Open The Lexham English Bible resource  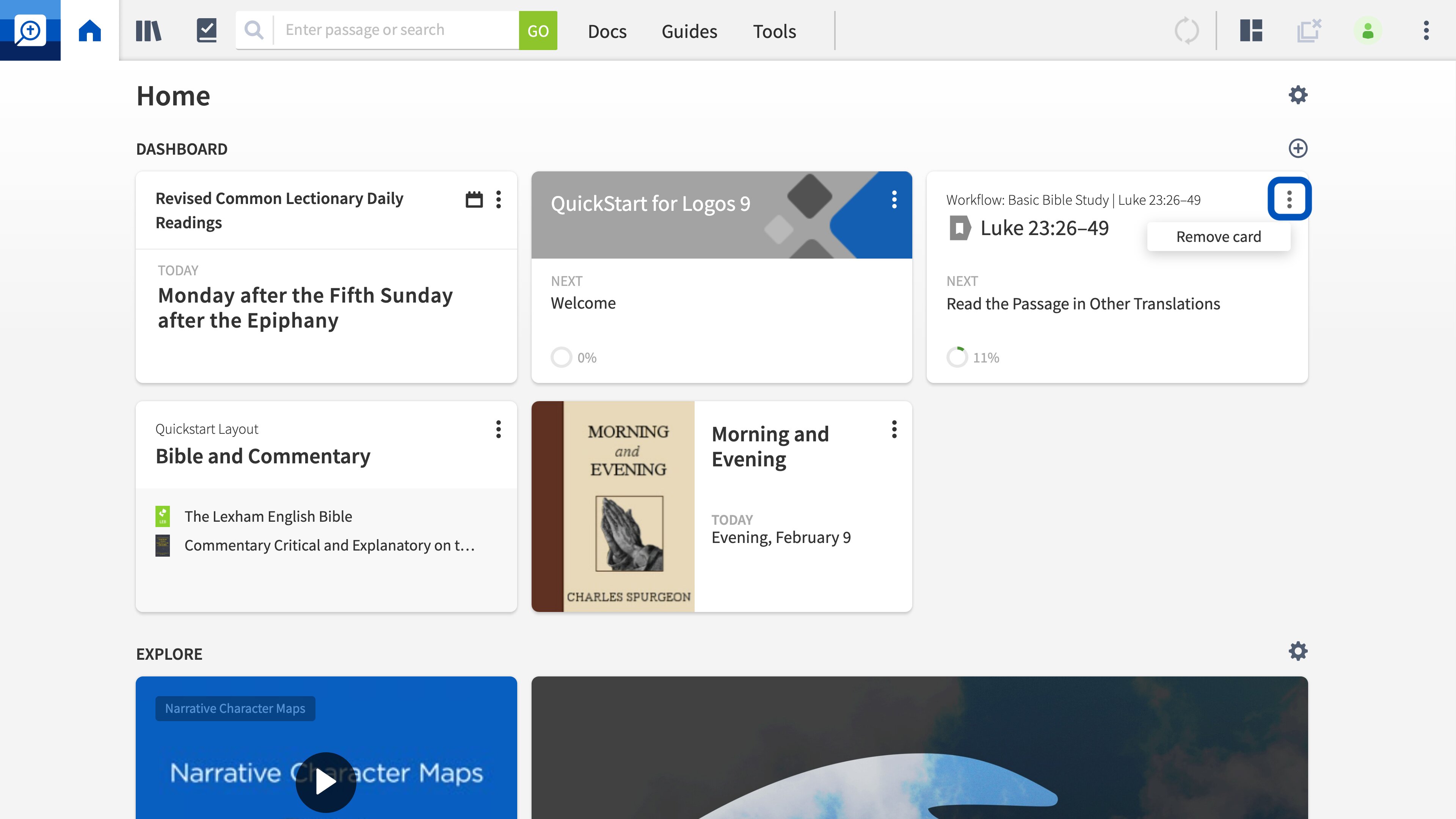268,516
